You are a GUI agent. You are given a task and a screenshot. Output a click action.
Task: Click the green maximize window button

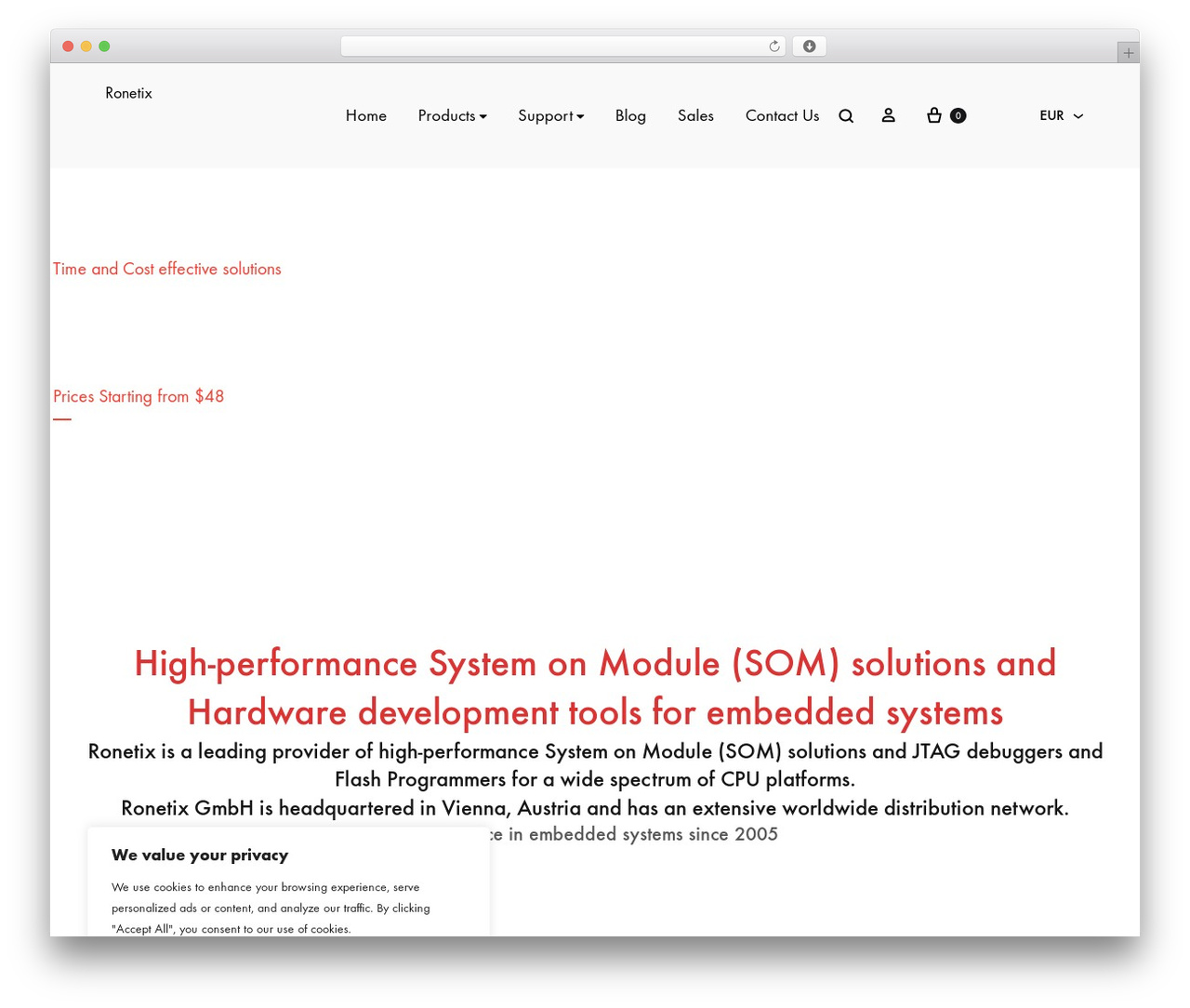[104, 46]
